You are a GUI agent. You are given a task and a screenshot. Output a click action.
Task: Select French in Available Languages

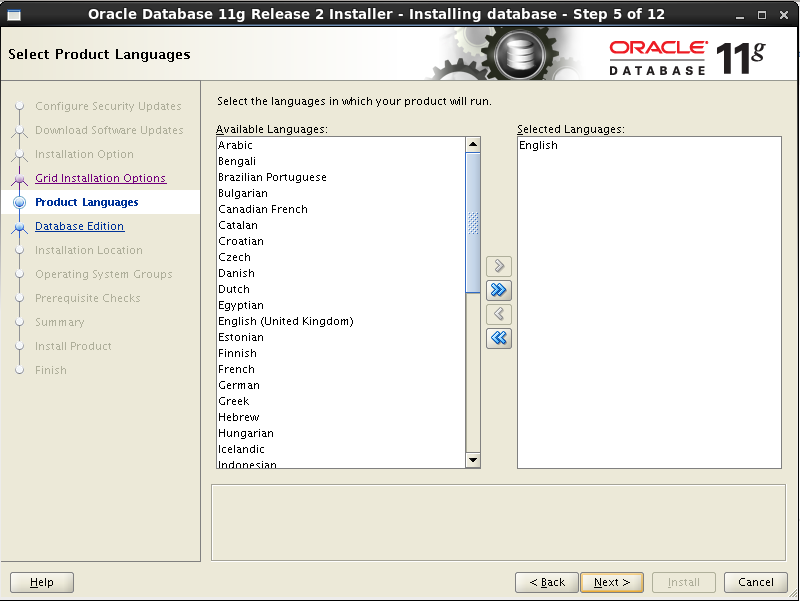click(x=341, y=369)
